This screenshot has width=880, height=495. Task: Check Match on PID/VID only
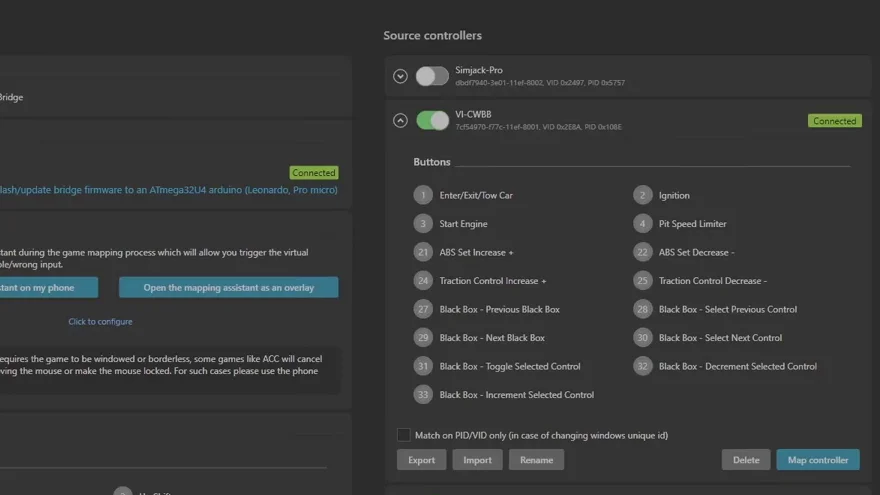tap(404, 435)
